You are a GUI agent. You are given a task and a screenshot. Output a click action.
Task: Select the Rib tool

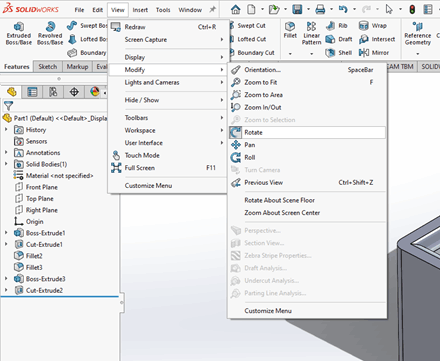[x=337, y=26]
